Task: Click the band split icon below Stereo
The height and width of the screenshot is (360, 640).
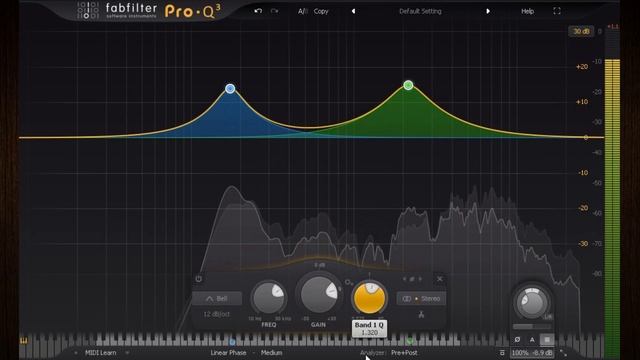Action: (421, 315)
